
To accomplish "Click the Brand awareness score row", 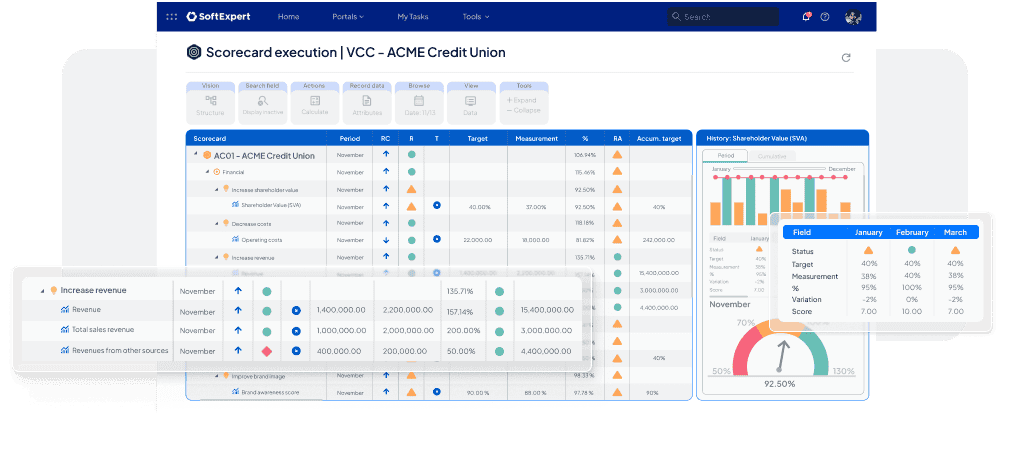I will [x=439, y=392].
